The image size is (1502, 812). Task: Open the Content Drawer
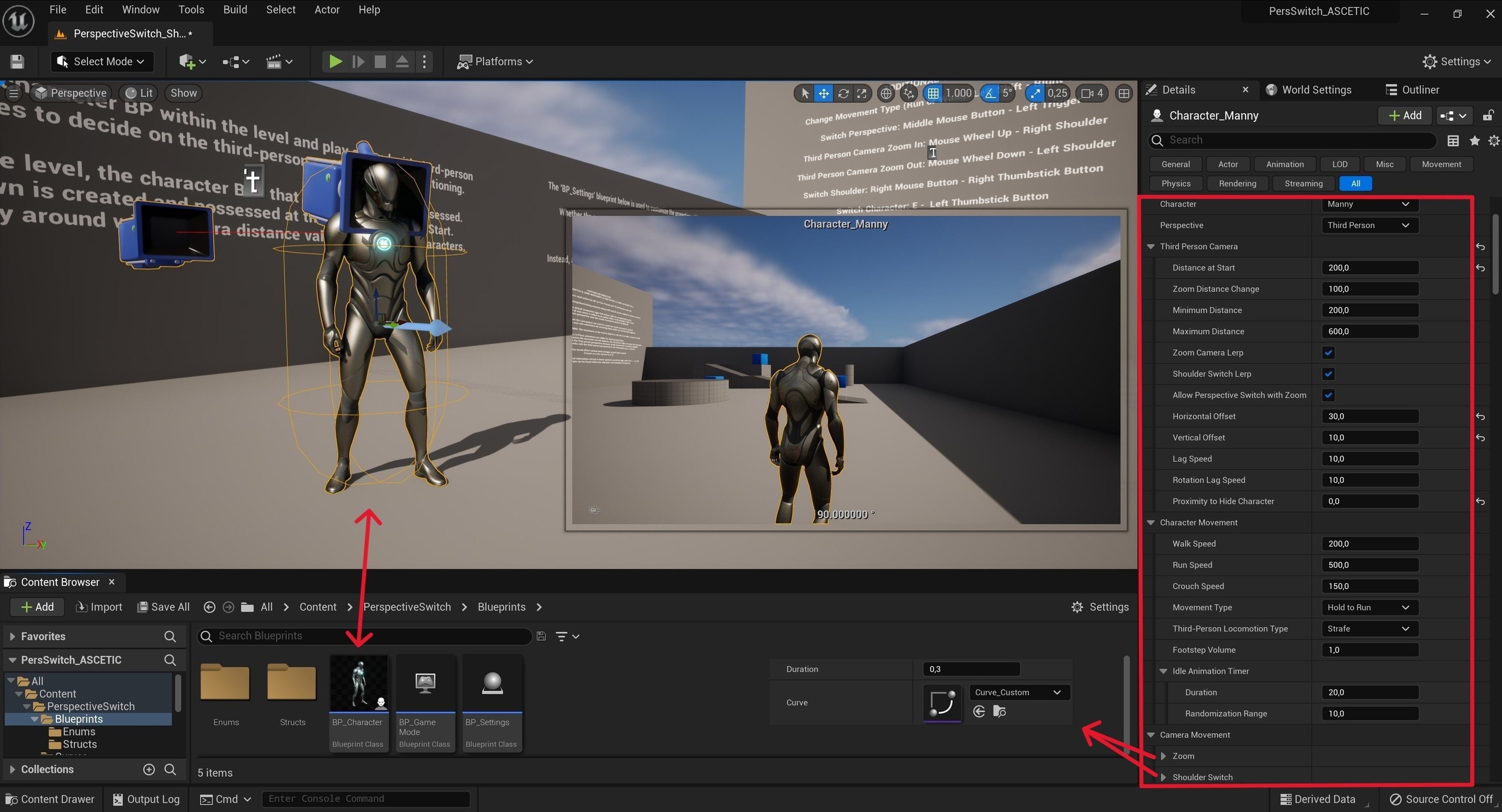coord(50,800)
